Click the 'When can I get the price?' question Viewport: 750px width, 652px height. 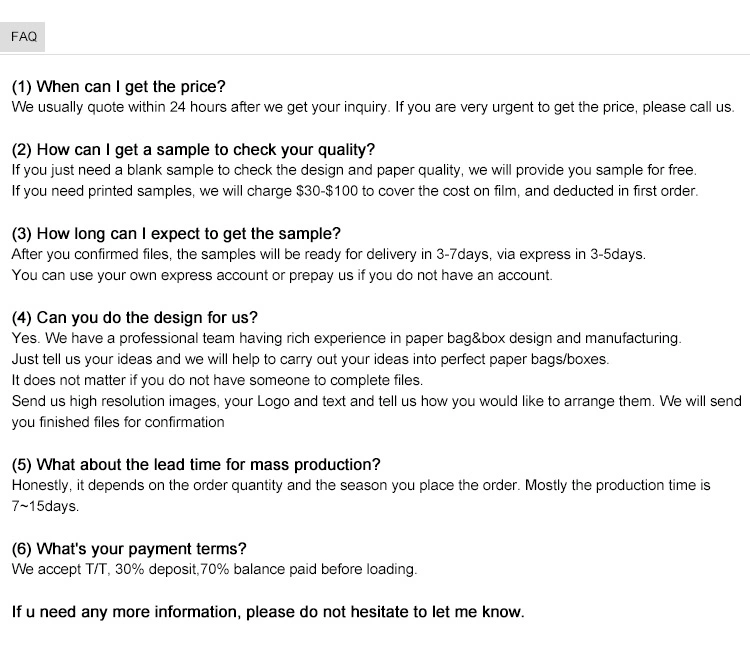tap(119, 86)
